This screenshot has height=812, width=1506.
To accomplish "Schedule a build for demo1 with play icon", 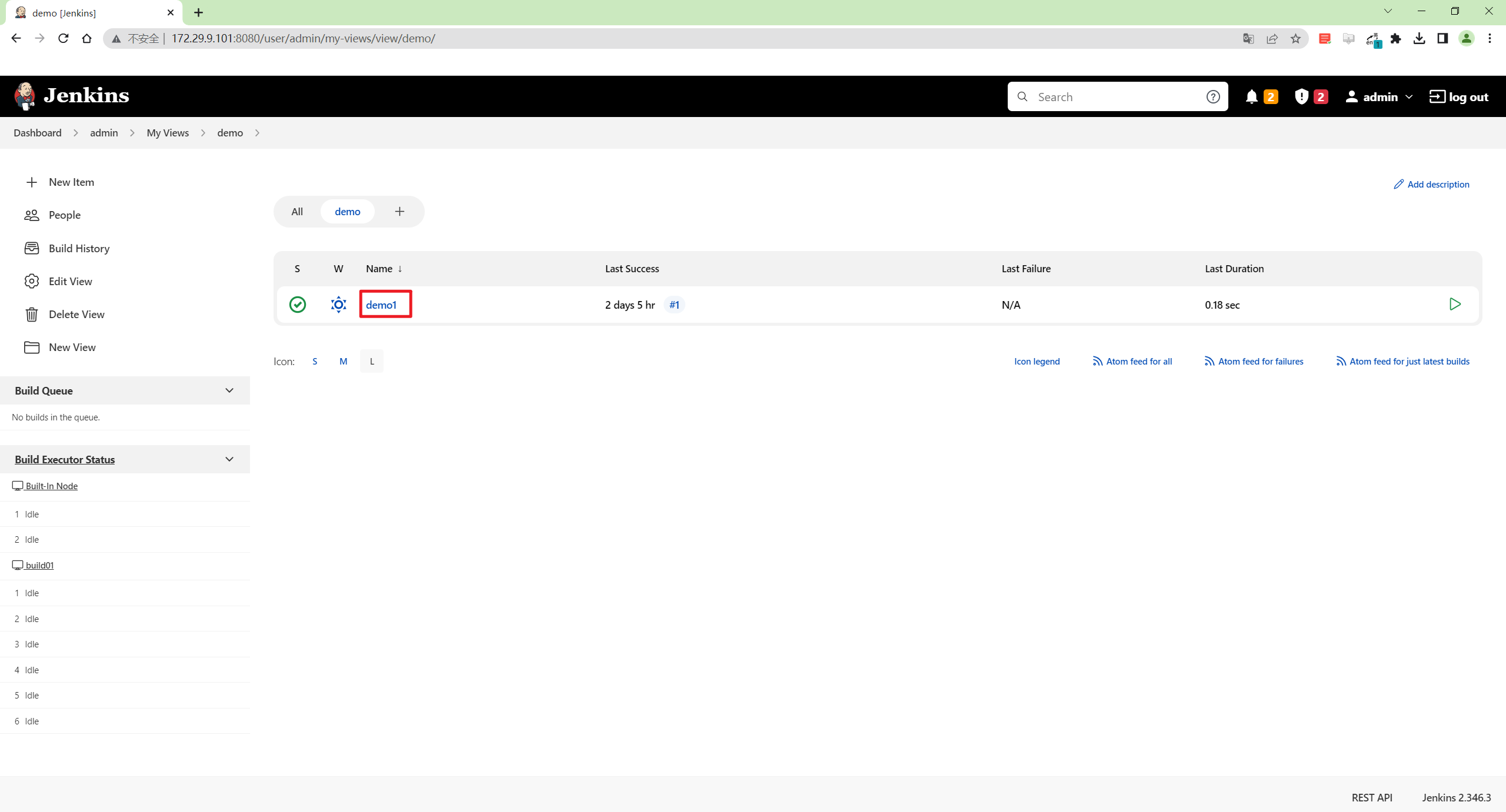I will pos(1455,304).
